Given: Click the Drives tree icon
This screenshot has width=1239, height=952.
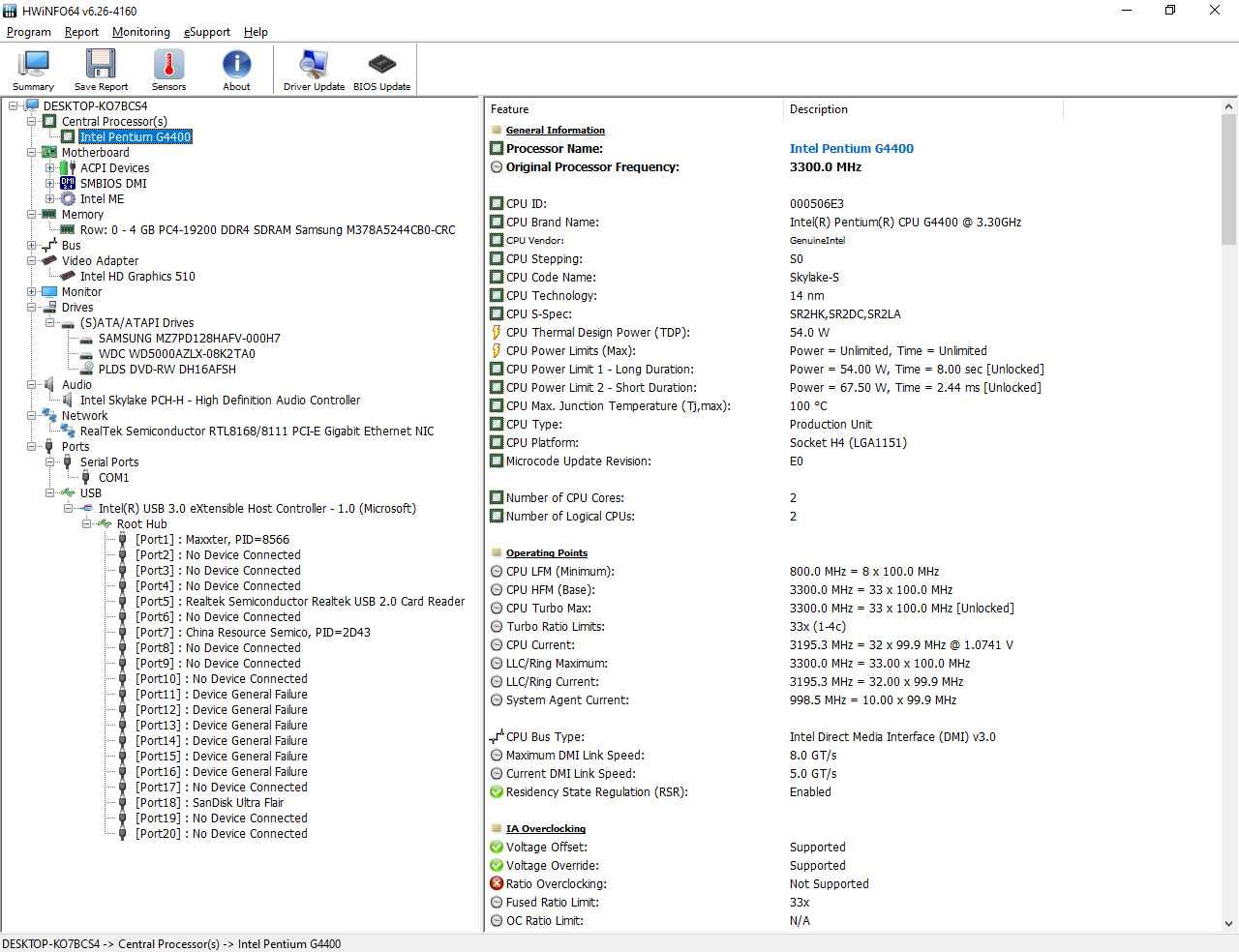Looking at the screenshot, I should coord(49,307).
